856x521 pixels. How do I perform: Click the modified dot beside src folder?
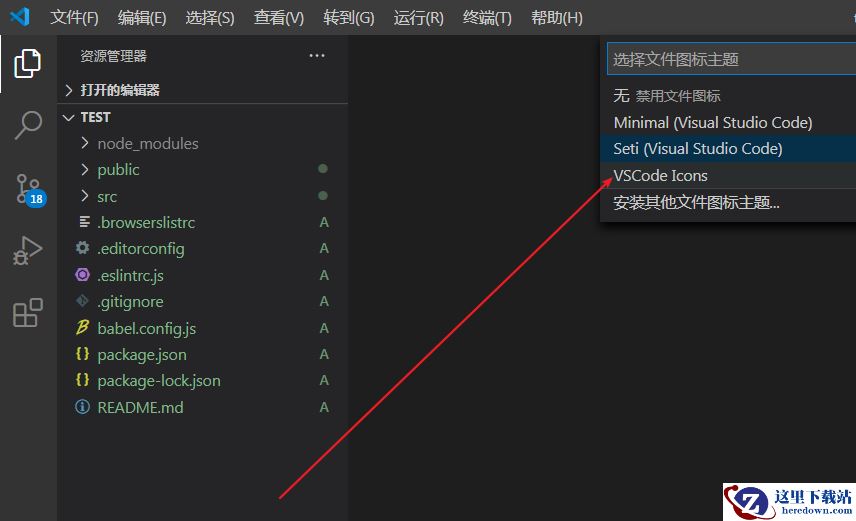pyautogui.click(x=323, y=196)
